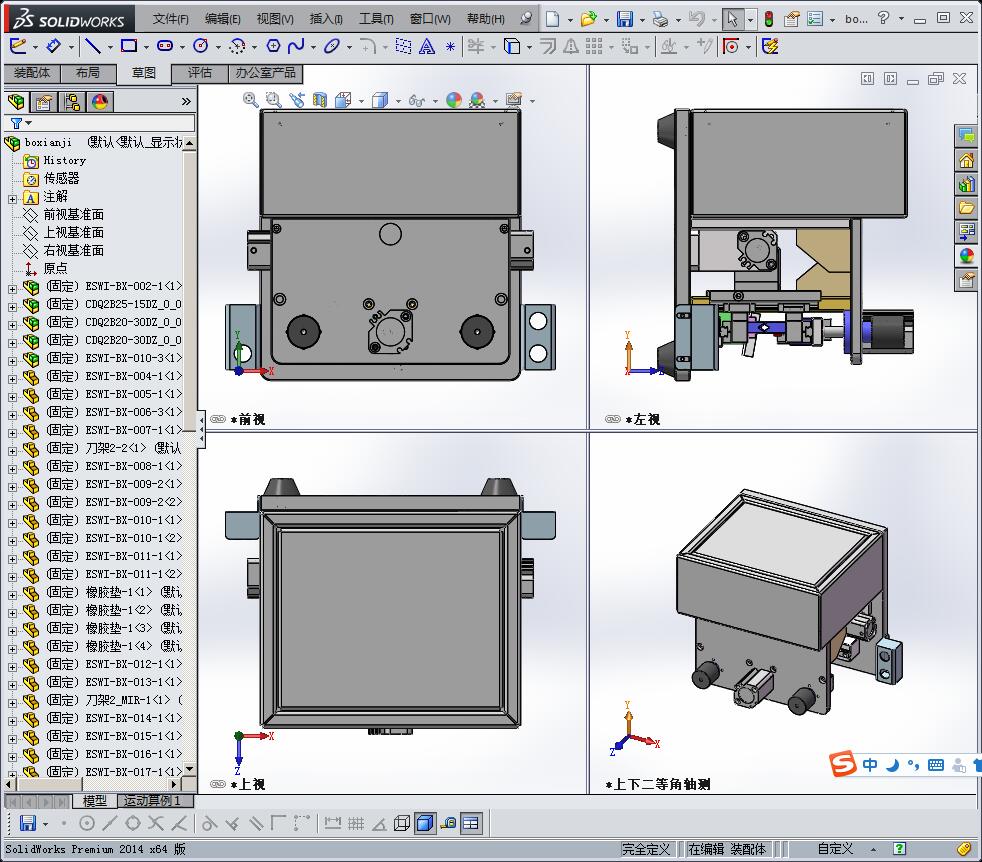Viewport: 982px width, 862px height.
Task: Expand the CDQ2B25-15DZ component node
Action: point(12,307)
